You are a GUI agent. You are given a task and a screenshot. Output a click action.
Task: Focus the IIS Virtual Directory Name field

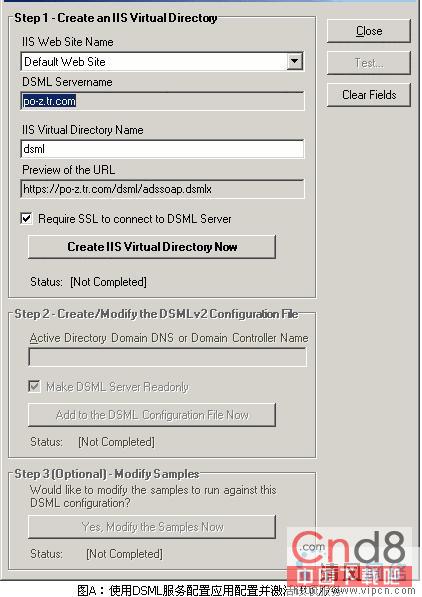162,148
